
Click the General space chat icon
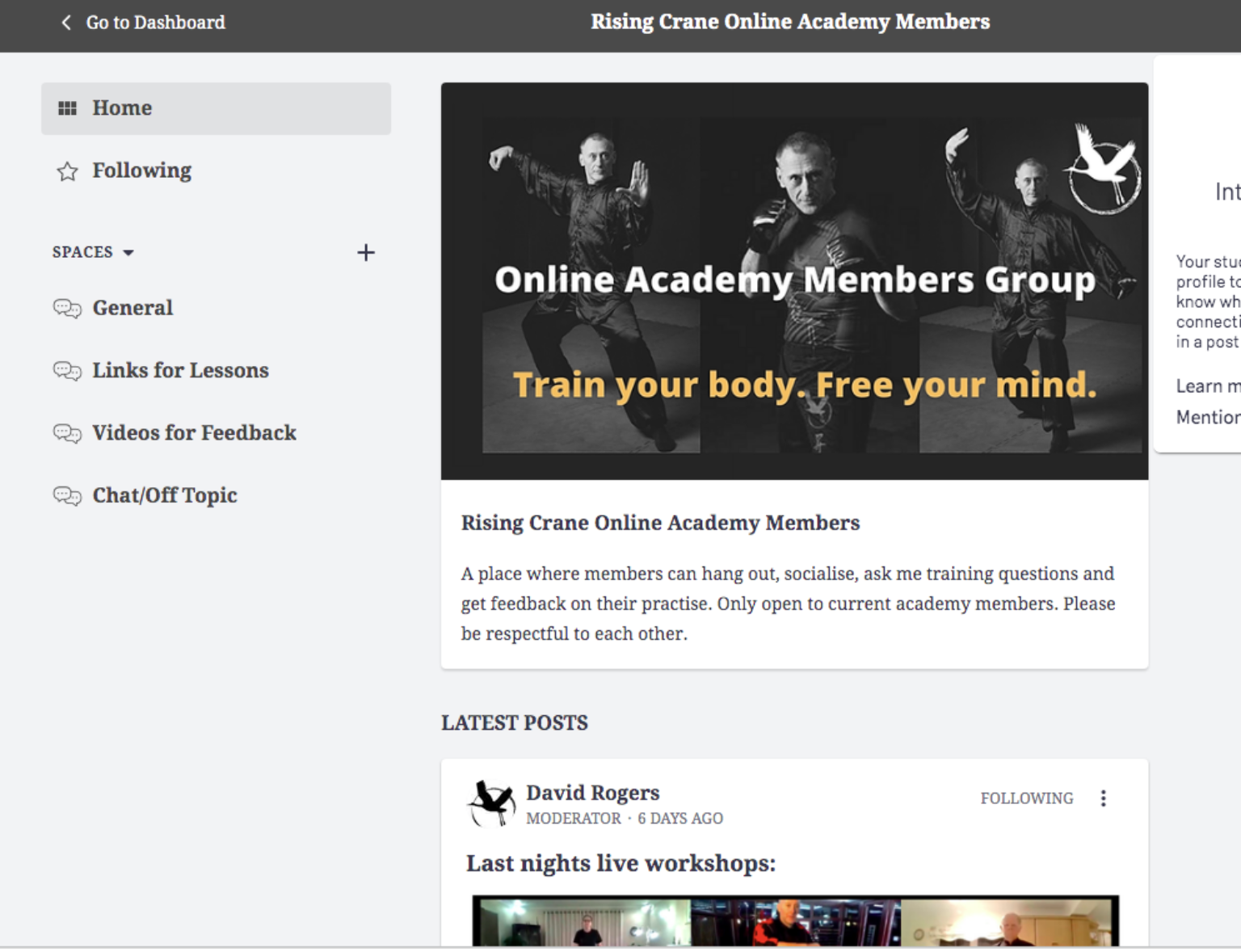point(67,309)
